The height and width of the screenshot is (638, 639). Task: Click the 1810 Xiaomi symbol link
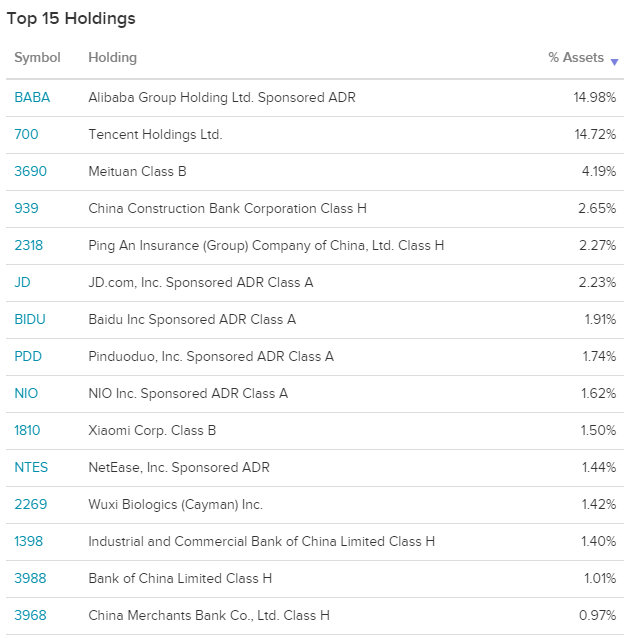coord(27,431)
